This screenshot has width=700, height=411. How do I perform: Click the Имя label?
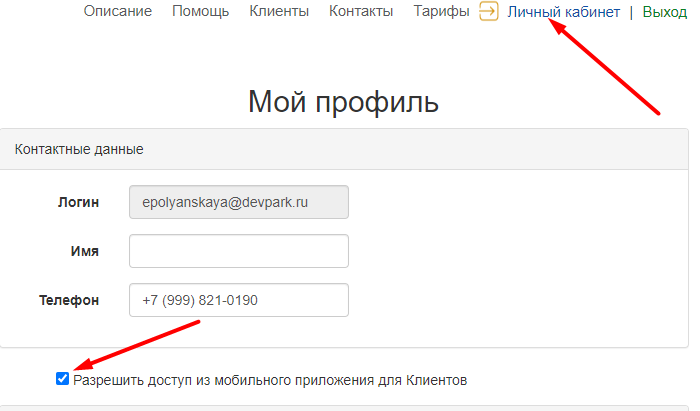point(85,251)
